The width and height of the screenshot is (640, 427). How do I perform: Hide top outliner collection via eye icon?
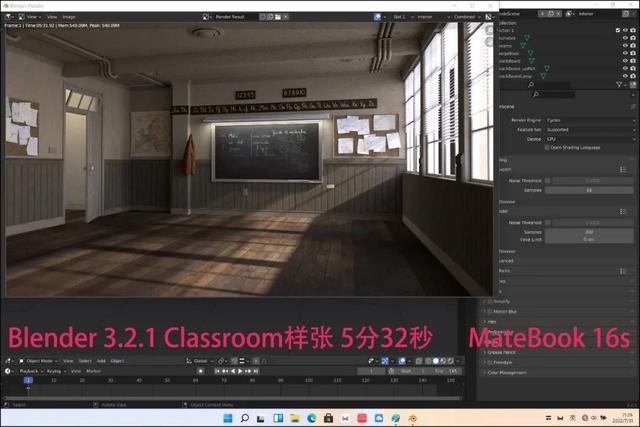coord(625,30)
